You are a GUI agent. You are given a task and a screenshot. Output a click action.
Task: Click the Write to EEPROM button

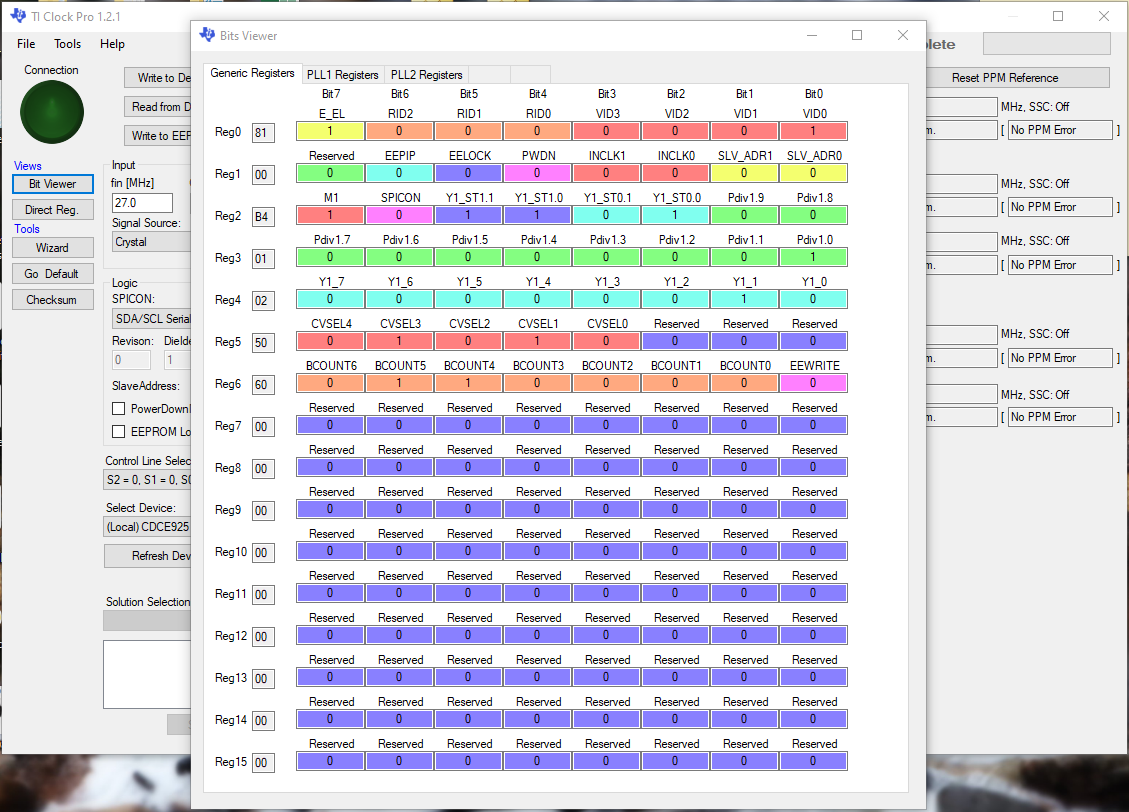pos(158,135)
